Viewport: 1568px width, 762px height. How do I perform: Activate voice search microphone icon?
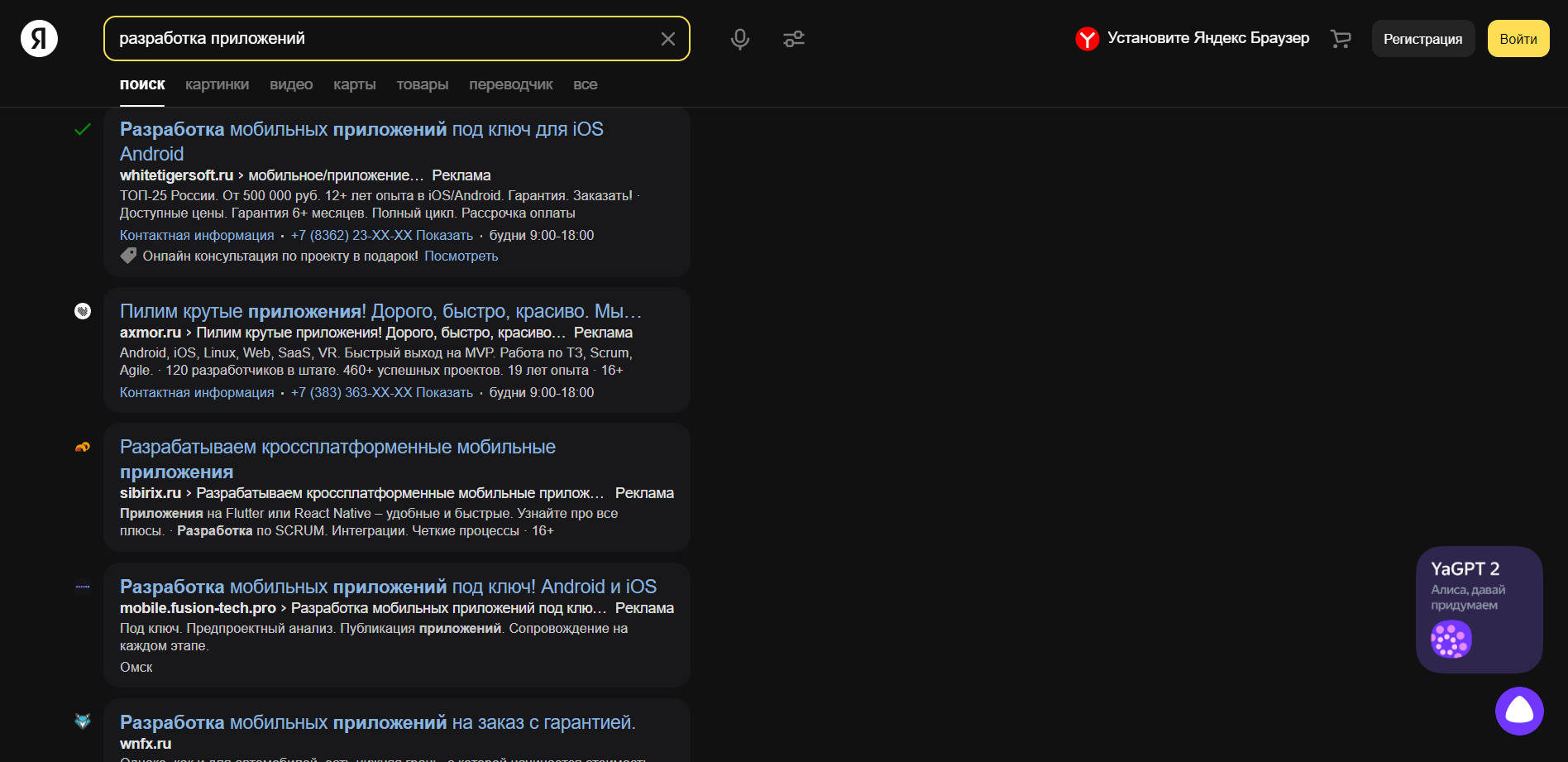739,39
